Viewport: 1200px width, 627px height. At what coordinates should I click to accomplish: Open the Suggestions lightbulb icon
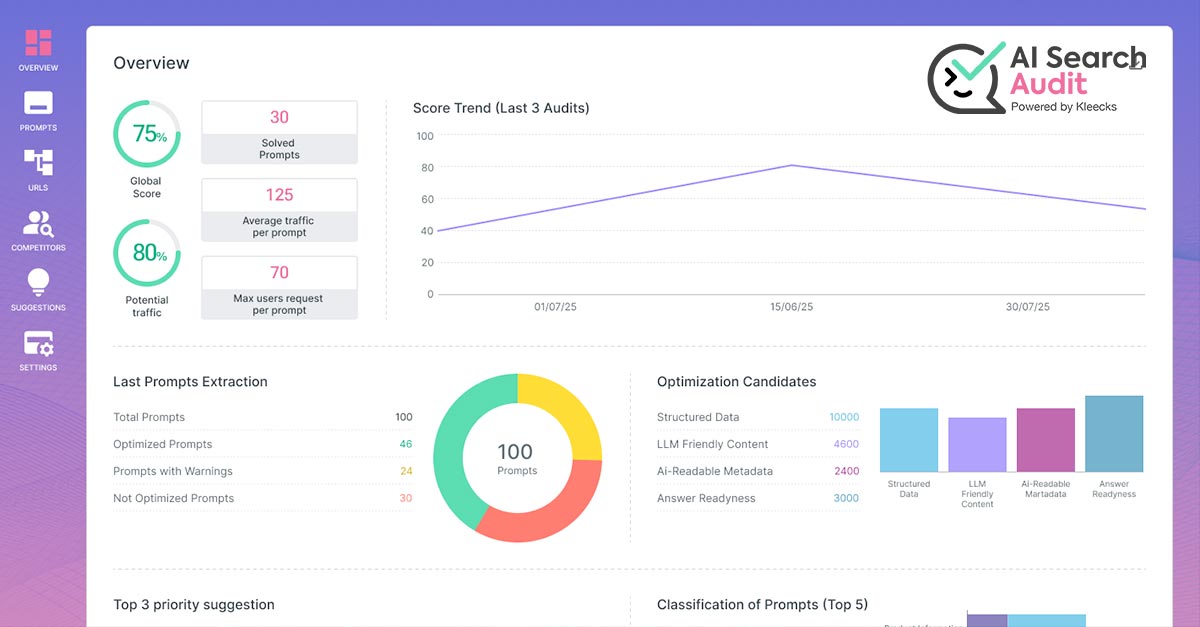(37, 284)
